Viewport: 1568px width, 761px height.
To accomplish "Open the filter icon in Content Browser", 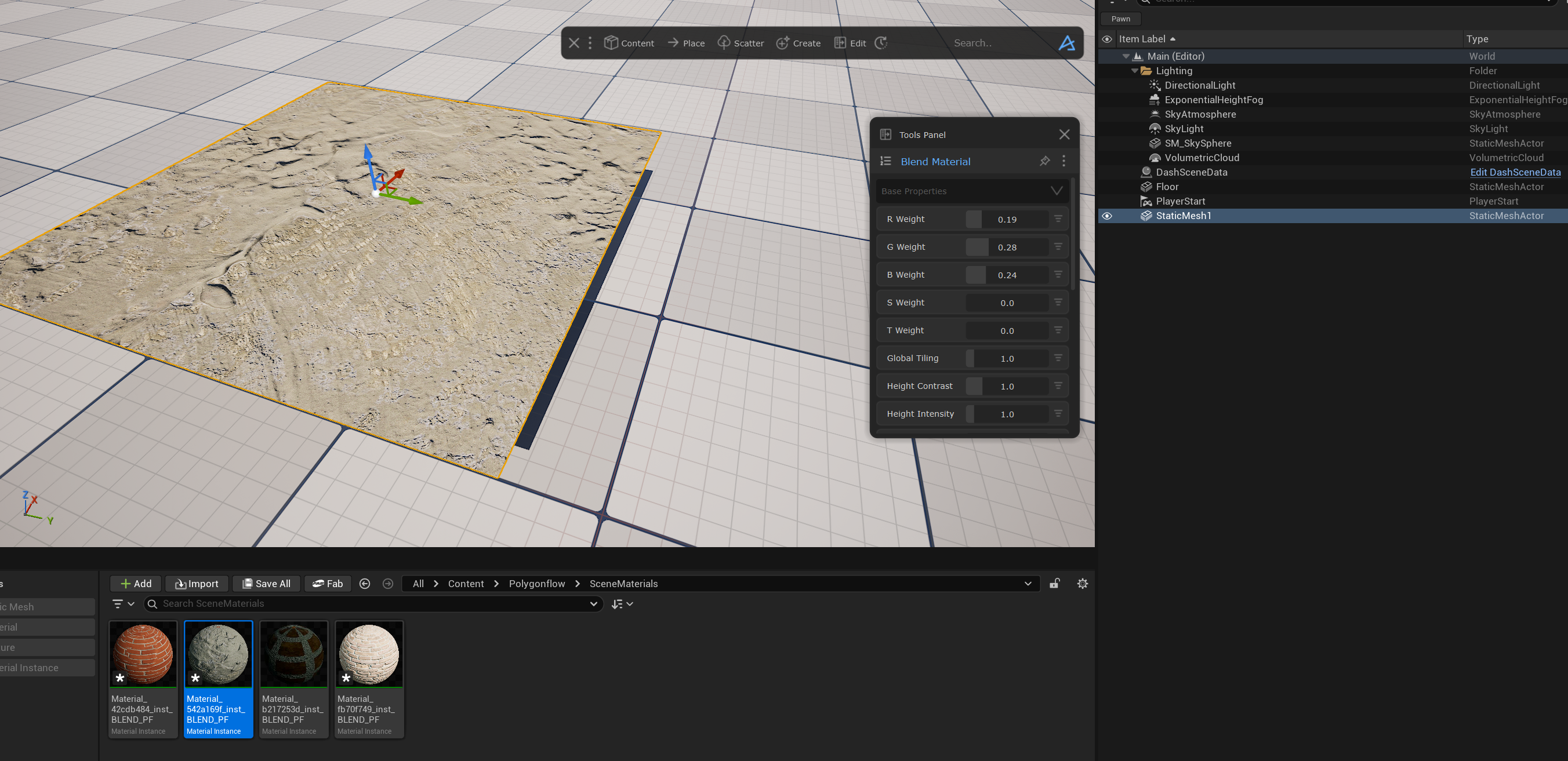I will pyautogui.click(x=118, y=603).
